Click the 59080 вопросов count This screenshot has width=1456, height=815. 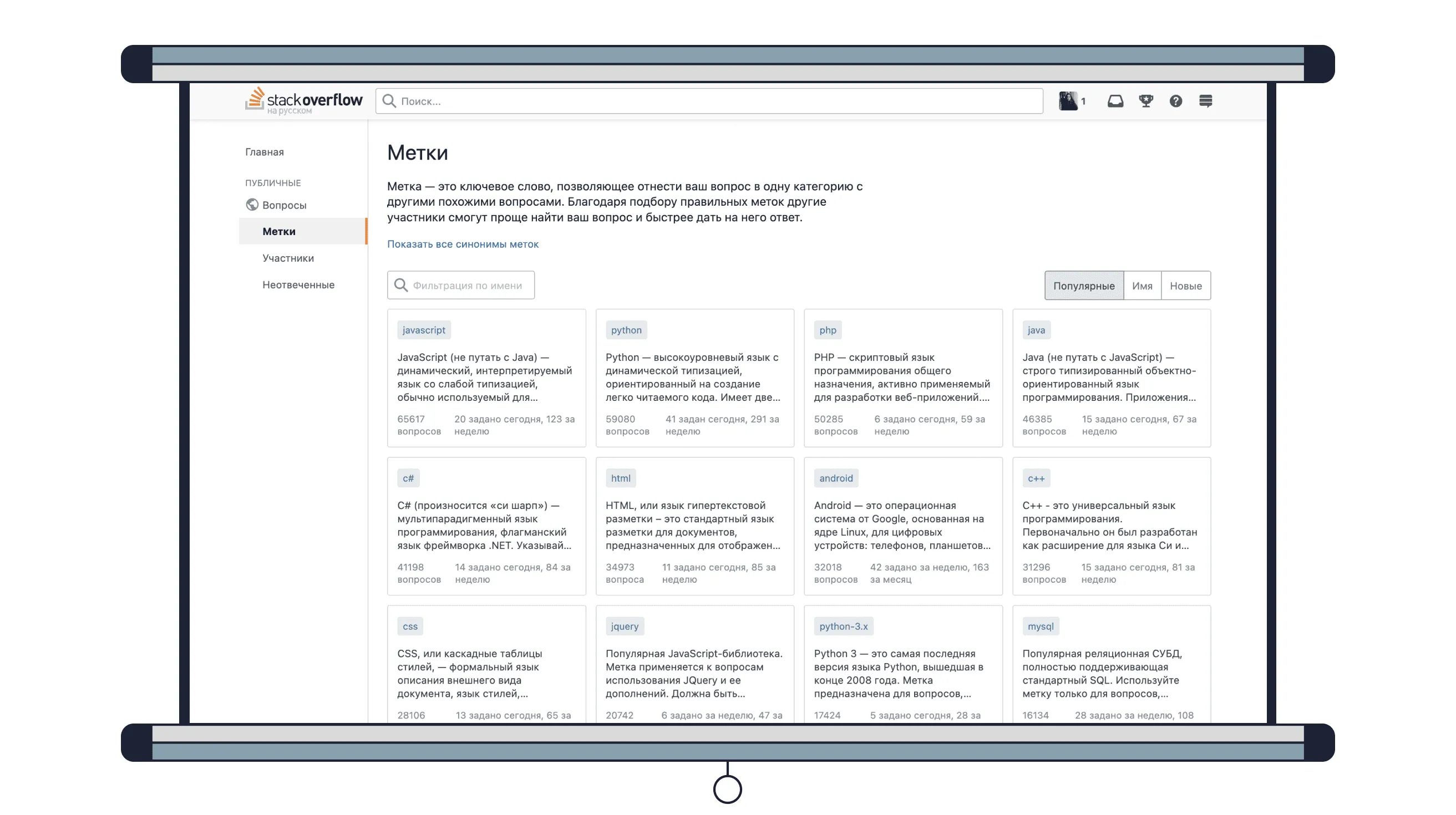click(627, 425)
